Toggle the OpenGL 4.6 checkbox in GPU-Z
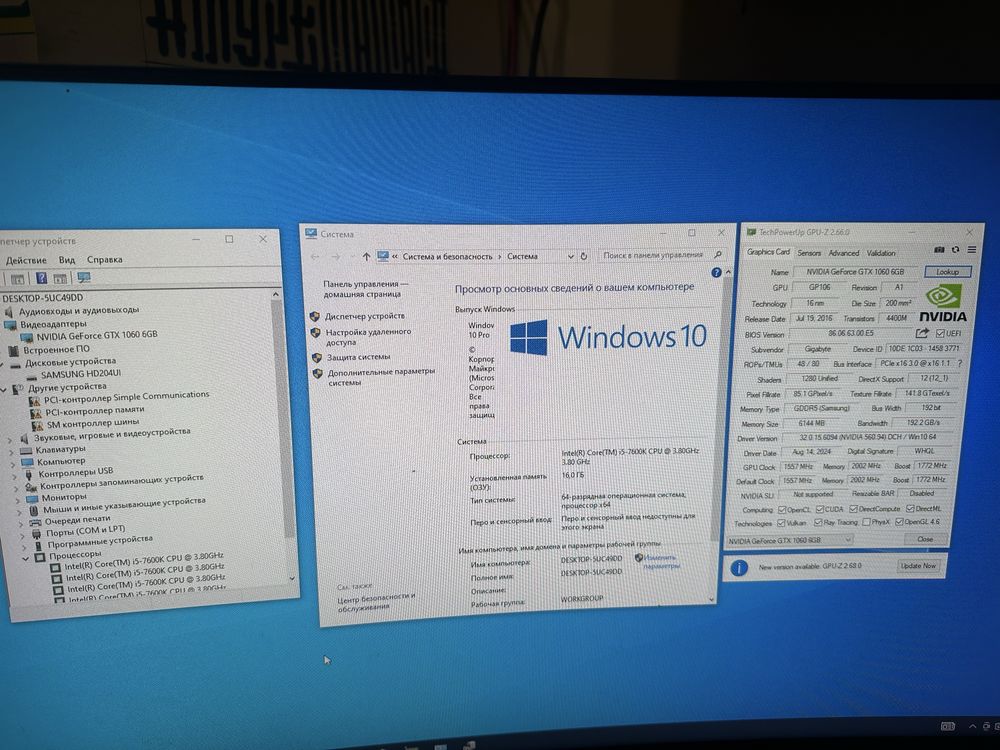The width and height of the screenshot is (1000, 750). (x=899, y=522)
